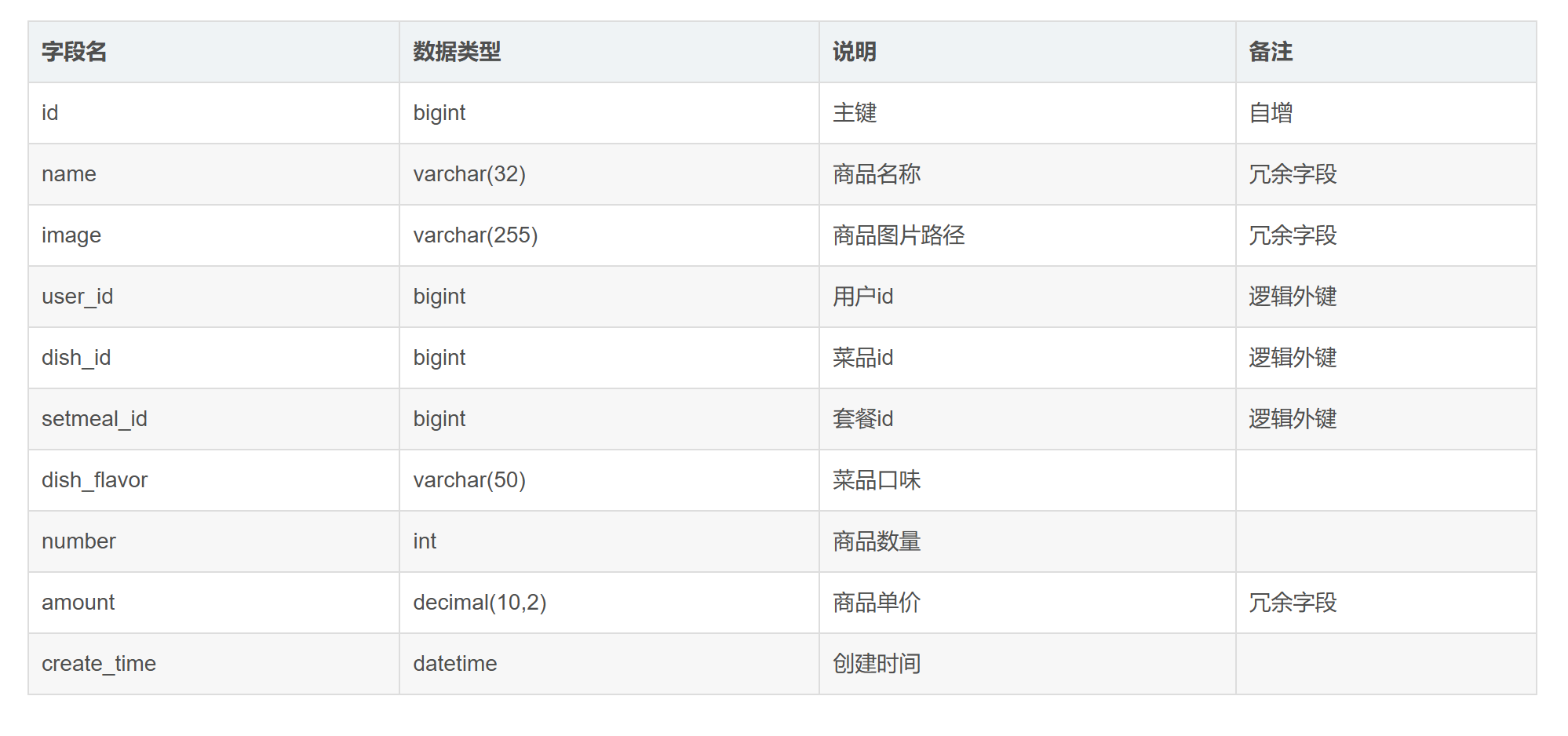Select the create_time field cell
The image size is (1568, 736).
pyautogui.click(x=213, y=664)
